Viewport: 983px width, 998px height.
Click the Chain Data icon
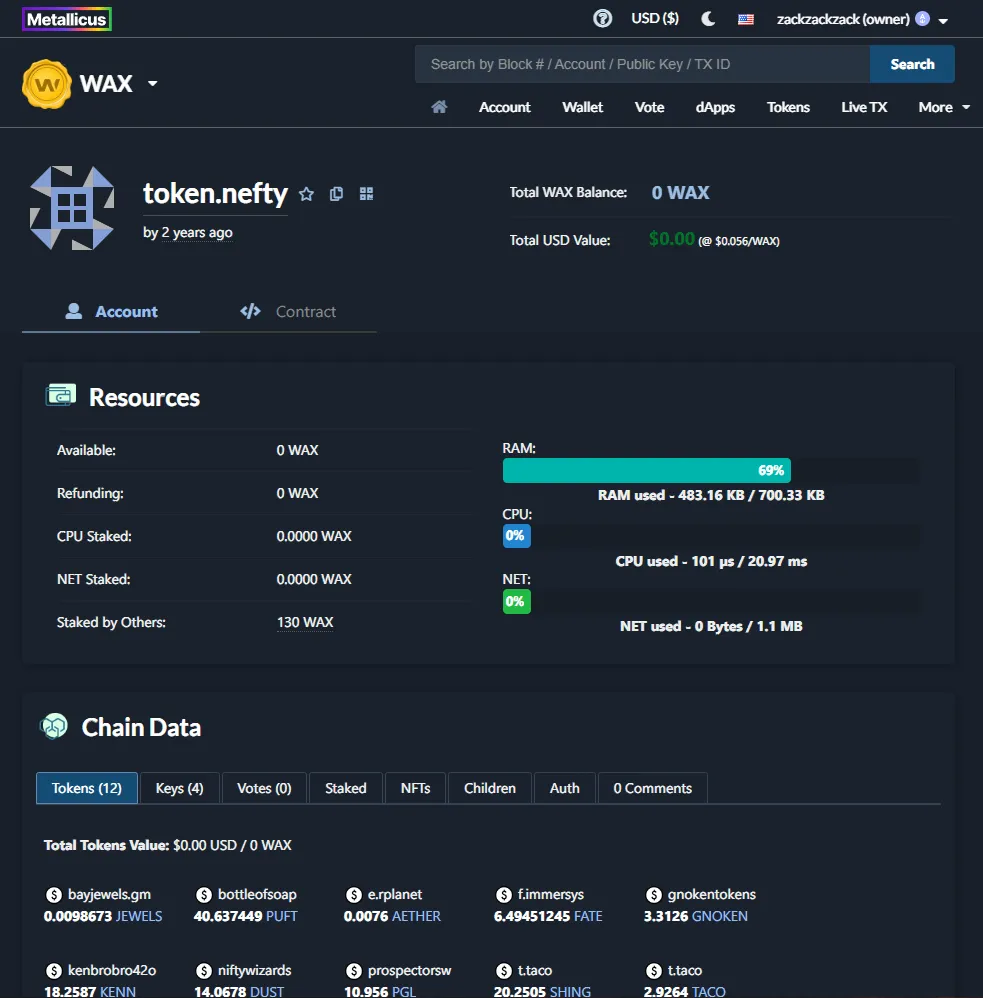[x=54, y=726]
